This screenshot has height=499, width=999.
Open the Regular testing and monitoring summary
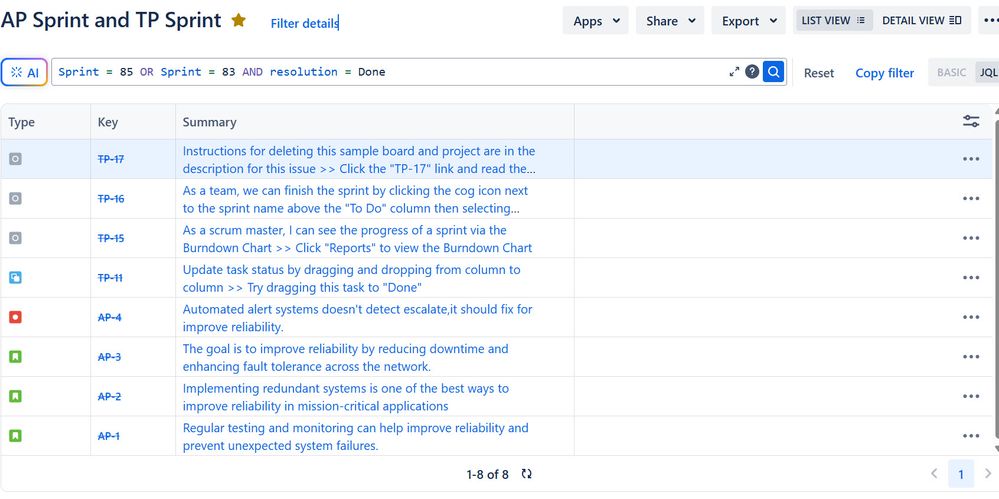tap(356, 437)
